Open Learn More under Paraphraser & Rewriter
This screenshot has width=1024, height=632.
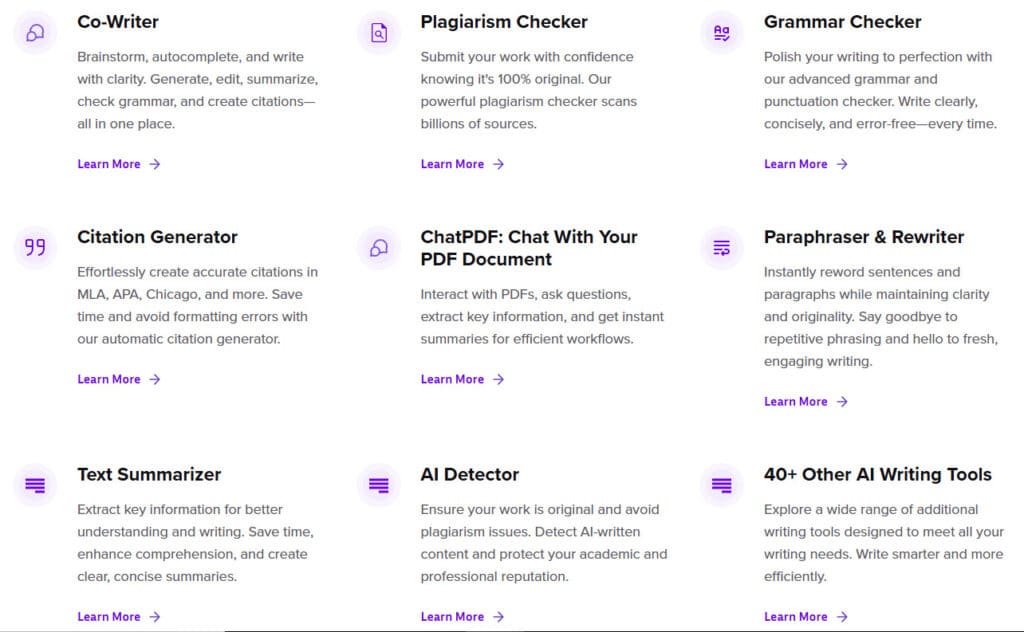[x=797, y=401]
